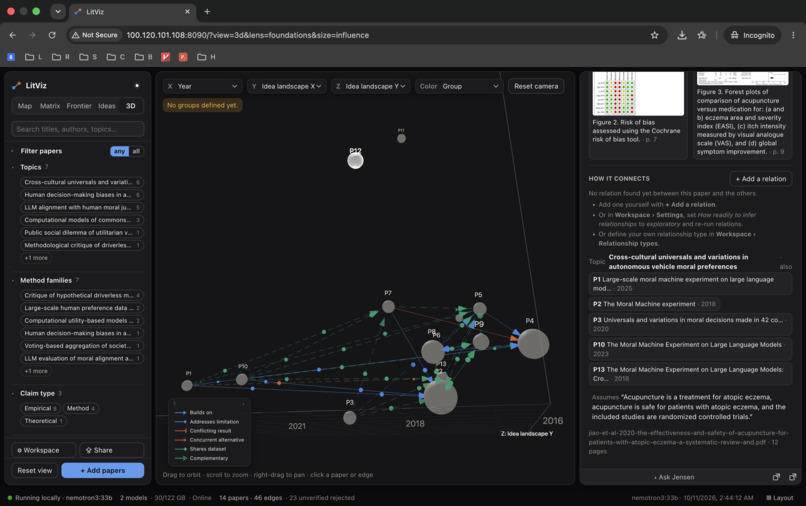Open the X axis 'Year' dropdown

click(202, 86)
